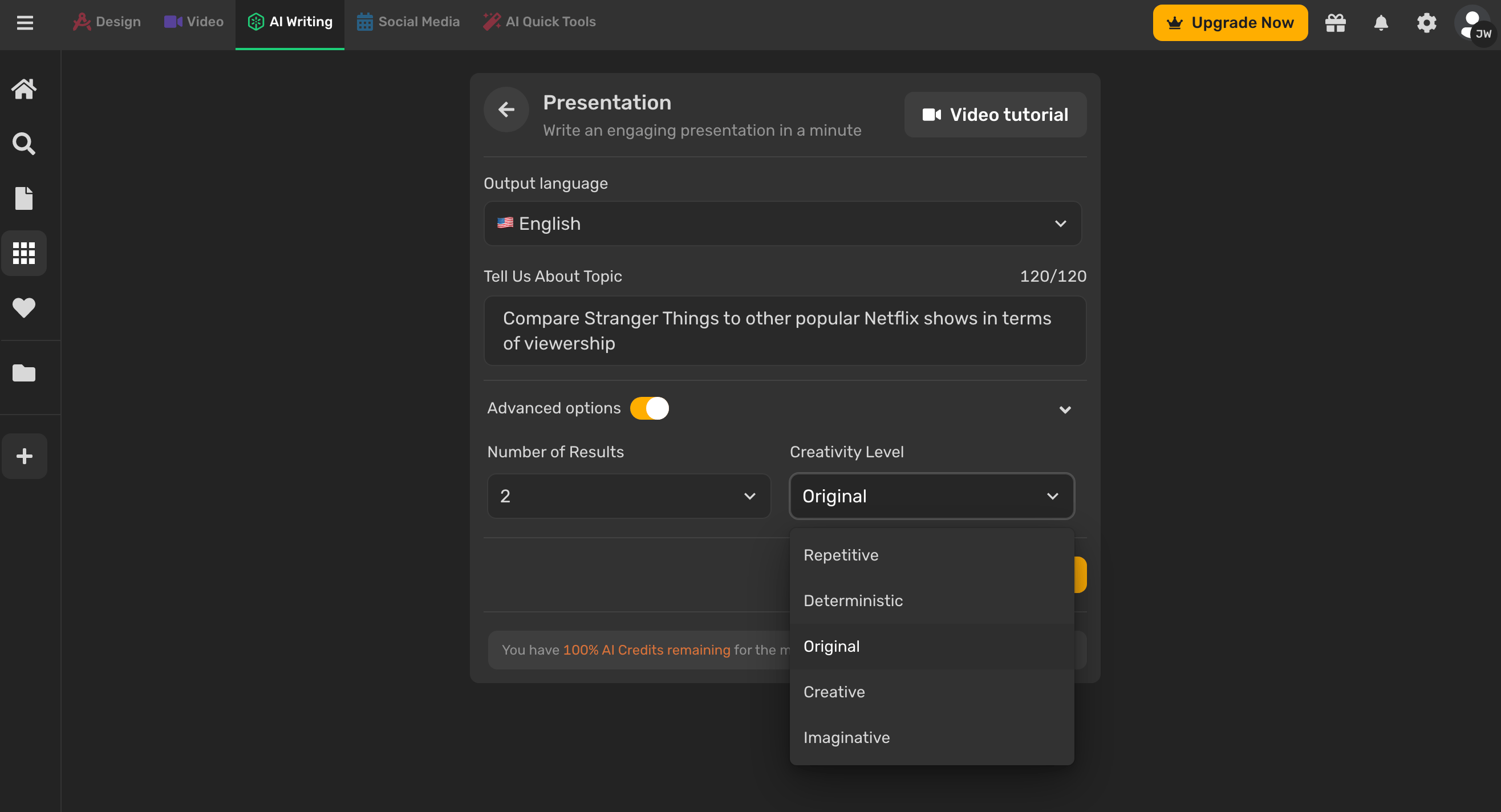Open settings gear icon
1501x812 pixels.
[x=1426, y=23]
